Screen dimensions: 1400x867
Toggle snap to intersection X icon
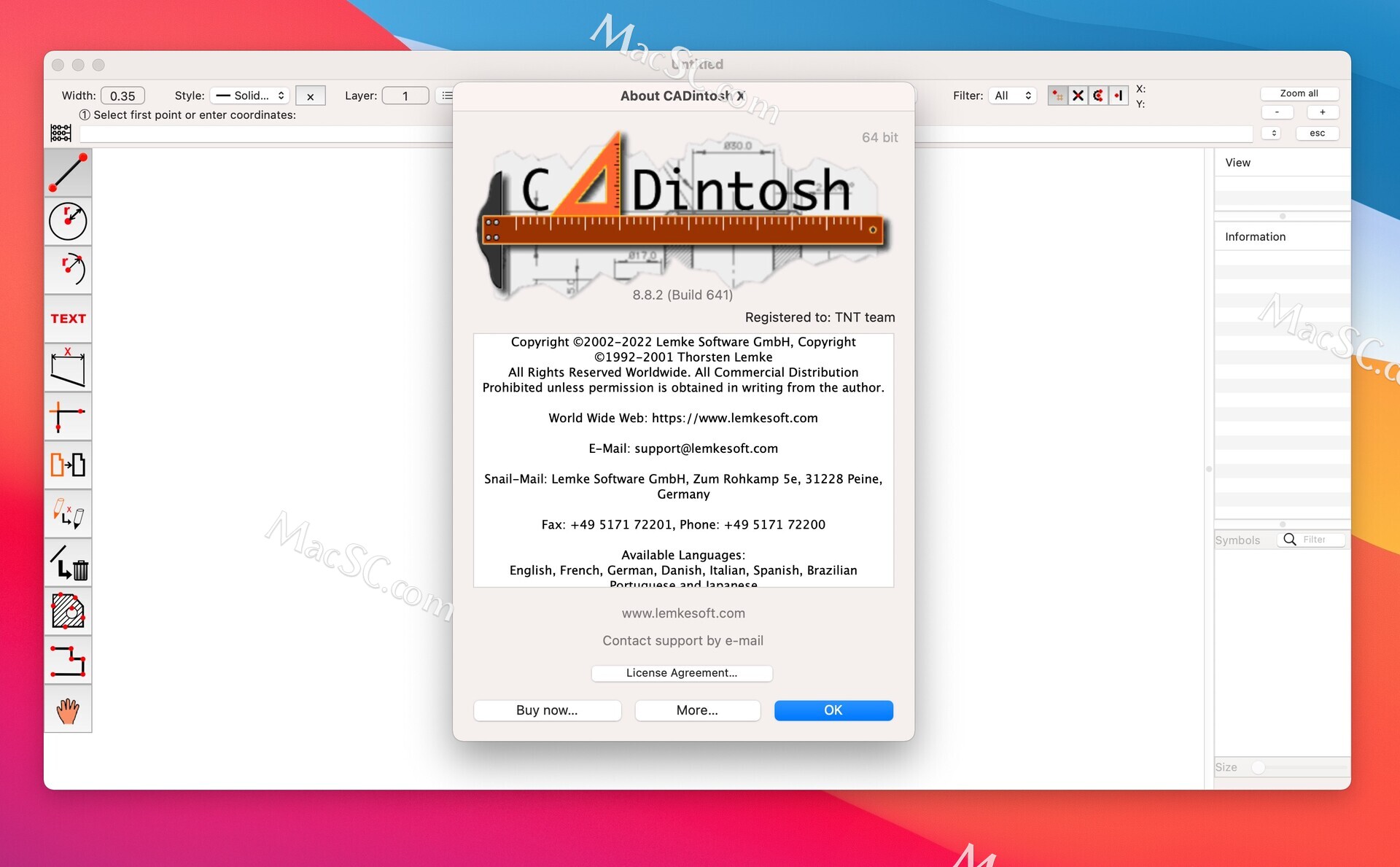1078,96
